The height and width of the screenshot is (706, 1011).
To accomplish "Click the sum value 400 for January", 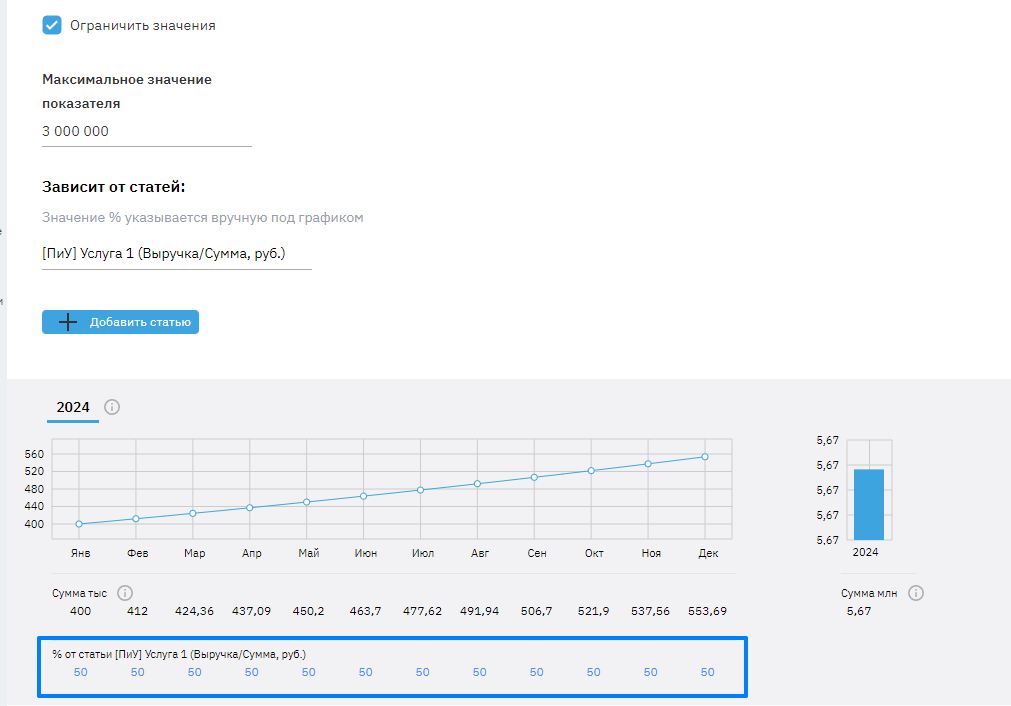I will tap(81, 611).
